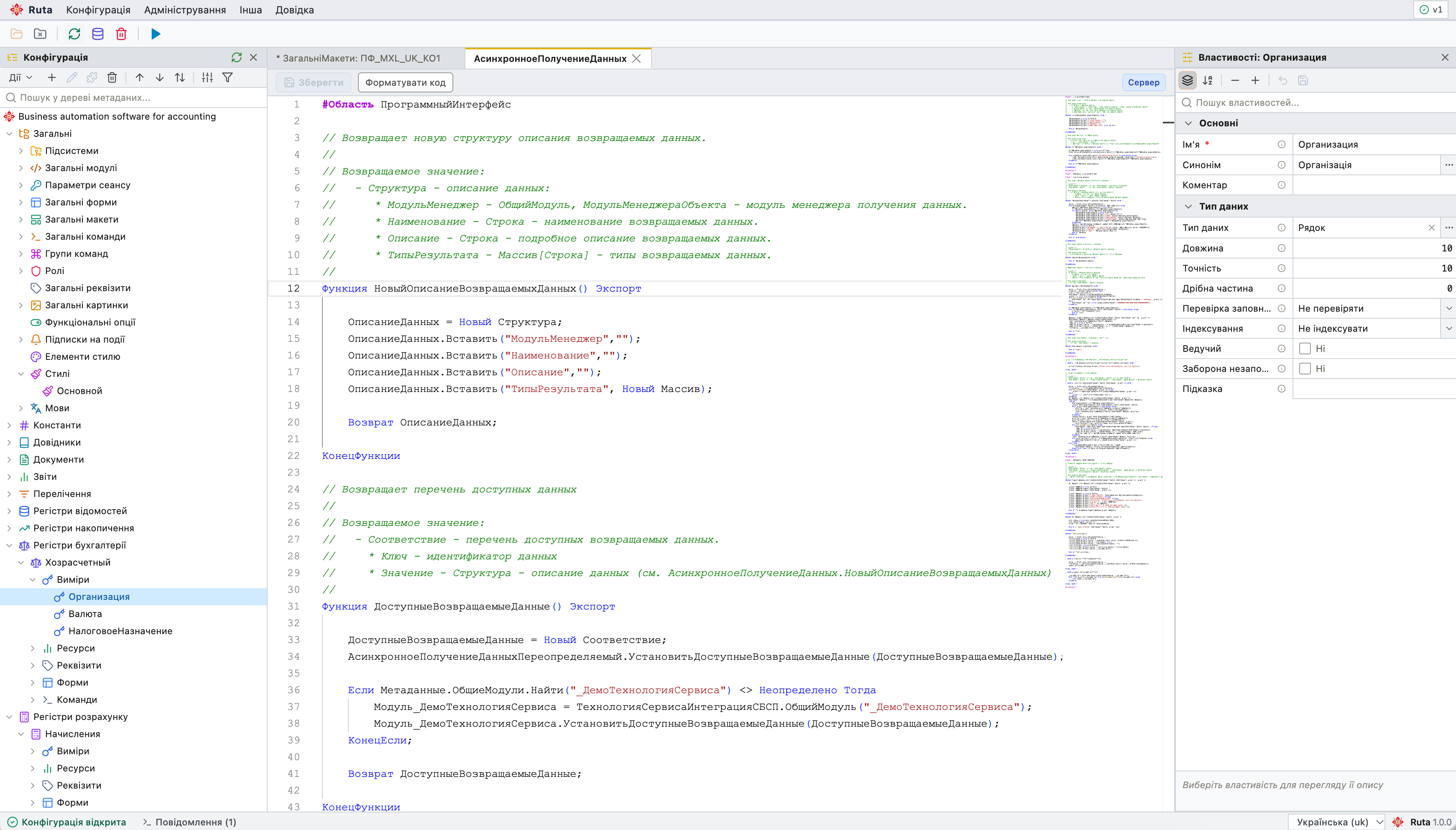Open the Українська (uk) language selector
Image resolution: width=1456 pixels, height=830 pixels.
point(1336,822)
